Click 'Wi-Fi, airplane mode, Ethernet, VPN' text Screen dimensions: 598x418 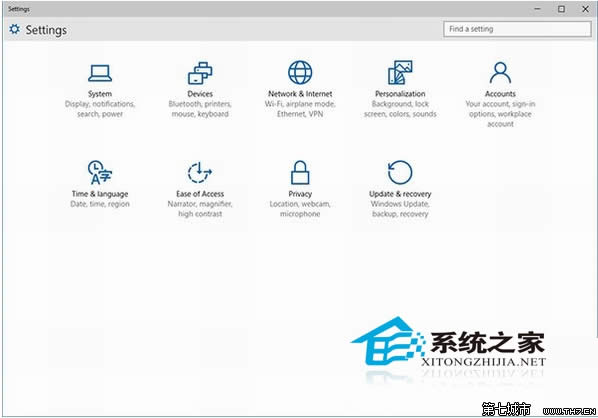[300, 109]
